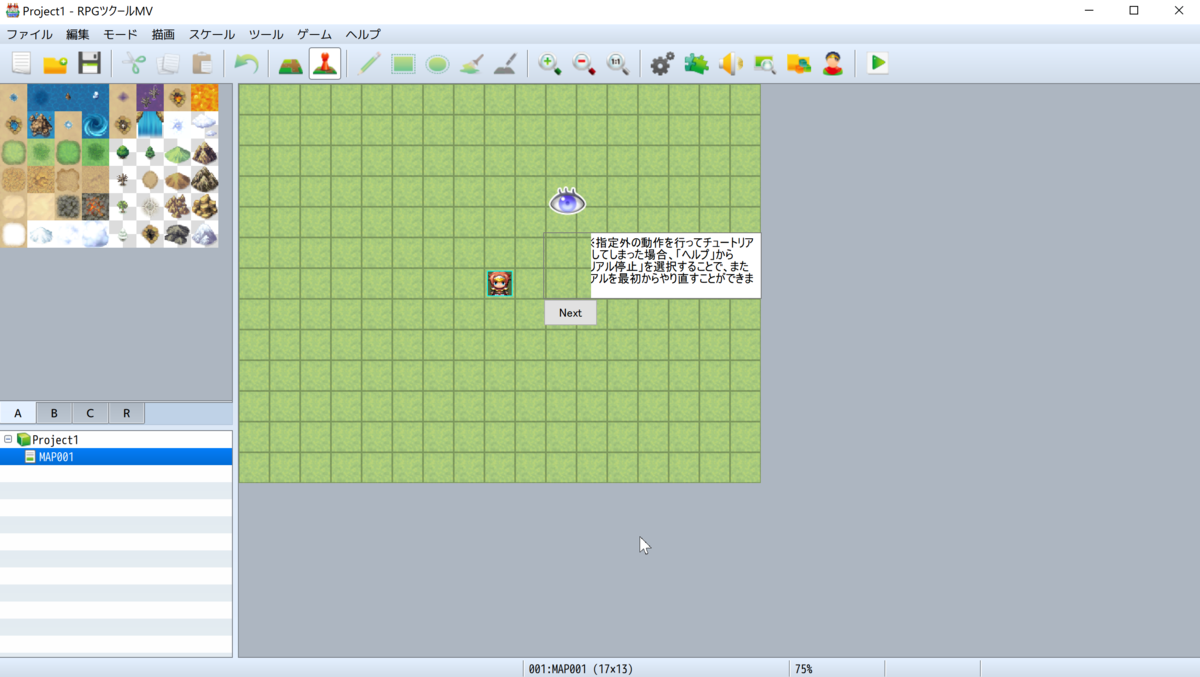Switch to tileset tab C

click(x=90, y=413)
